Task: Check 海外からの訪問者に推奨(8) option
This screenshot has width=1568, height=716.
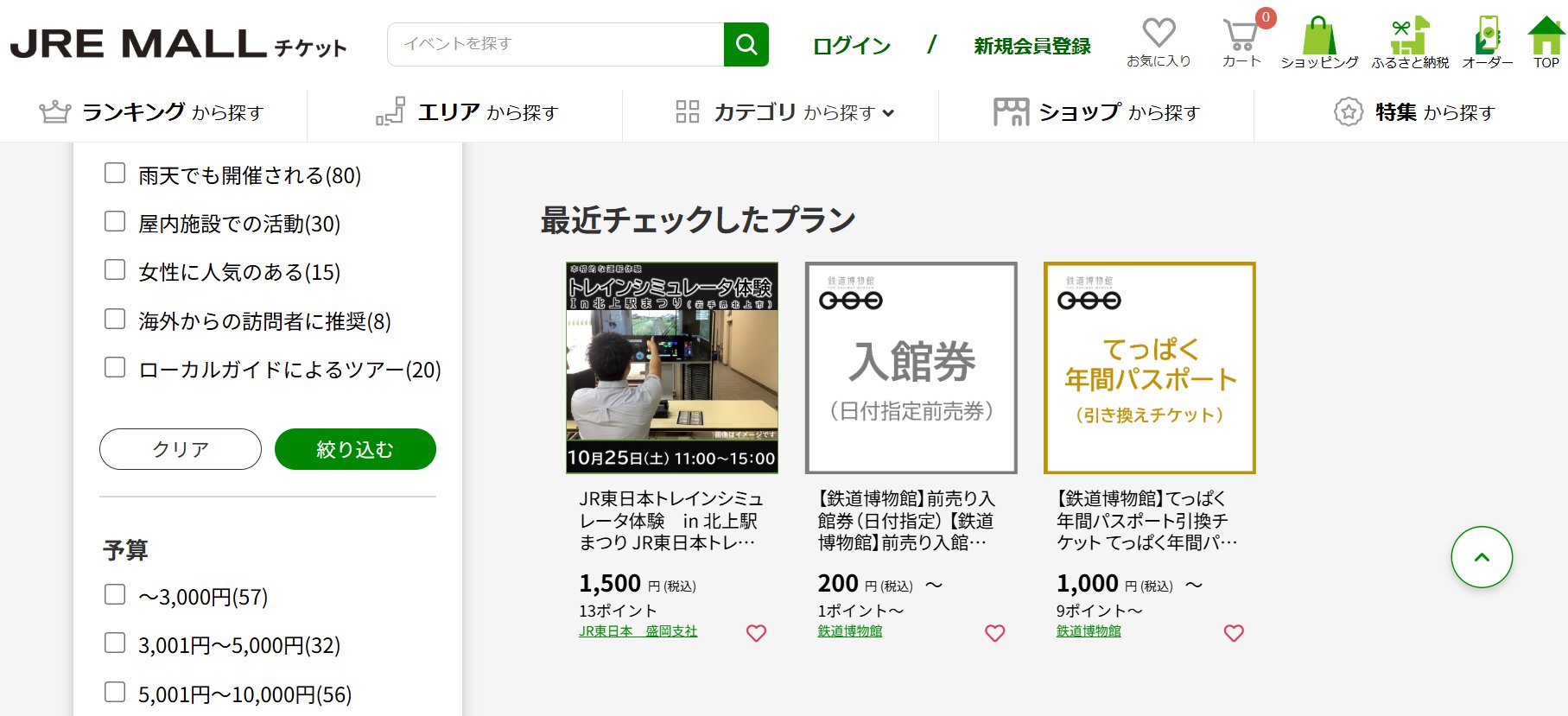Action: coord(115,319)
